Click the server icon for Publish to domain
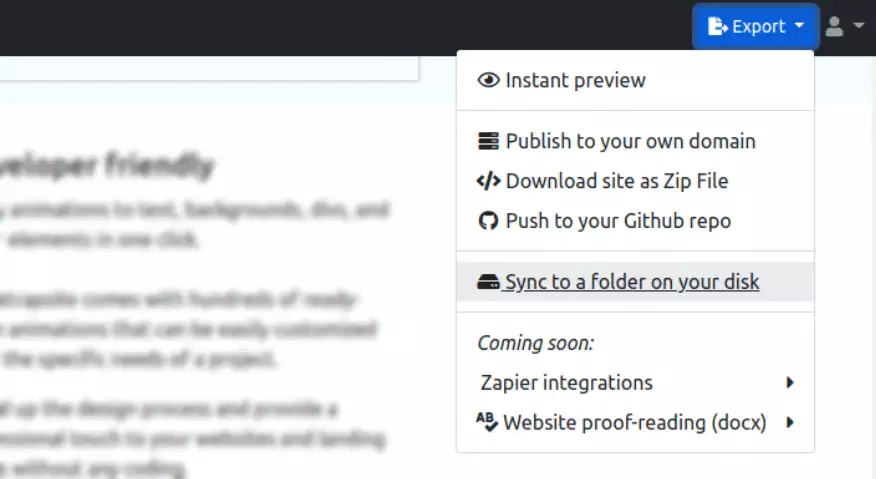 pos(488,142)
